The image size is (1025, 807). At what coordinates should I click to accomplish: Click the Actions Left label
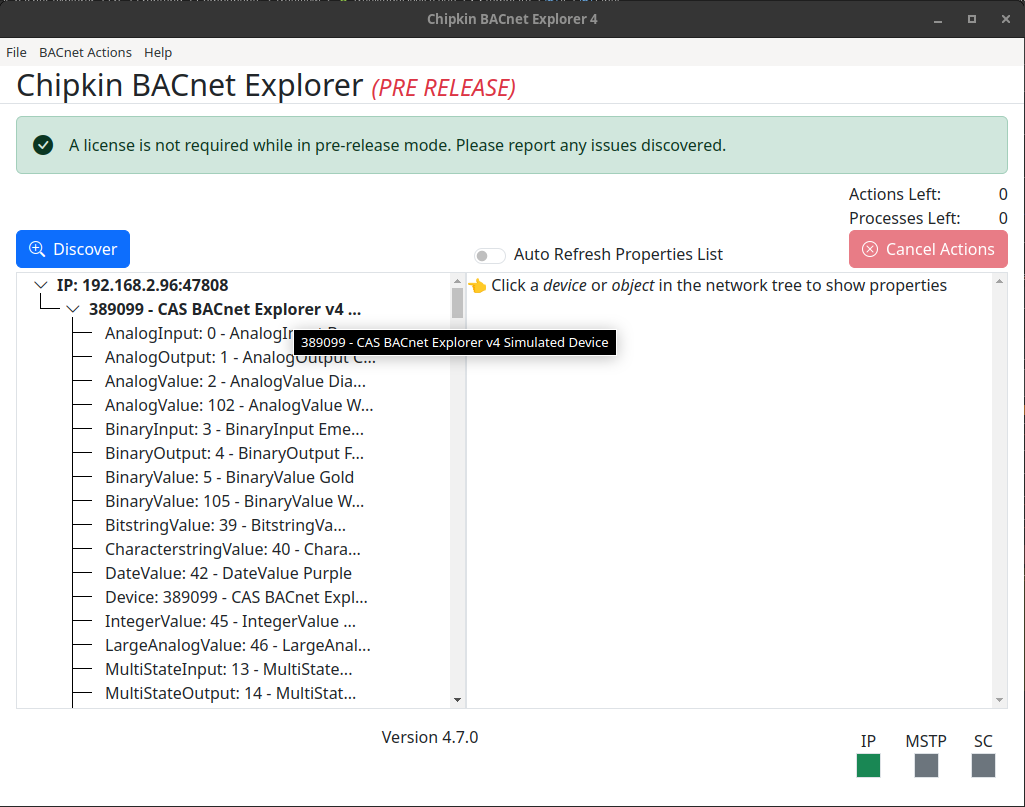[x=895, y=194]
